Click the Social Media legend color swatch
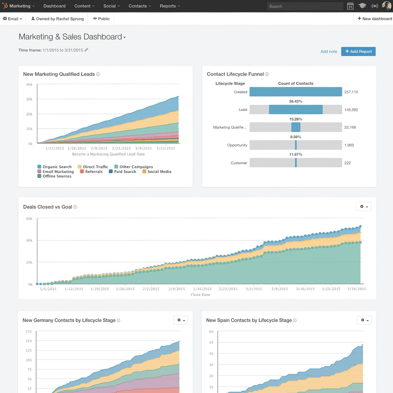This screenshot has width=393, height=393. 144,171
